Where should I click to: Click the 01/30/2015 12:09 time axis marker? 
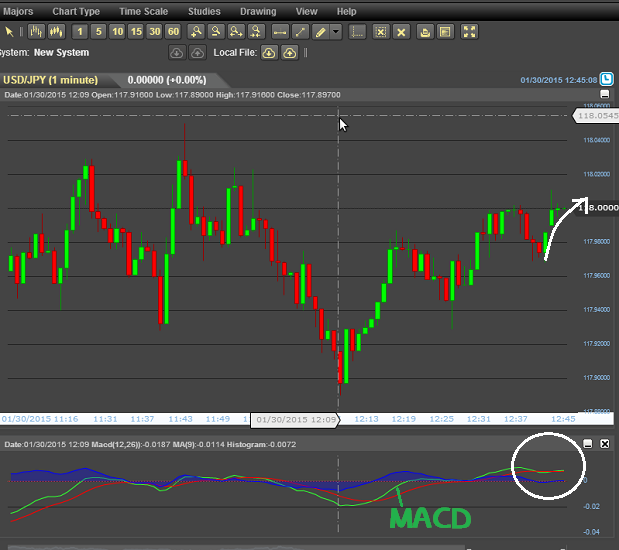coord(295,419)
